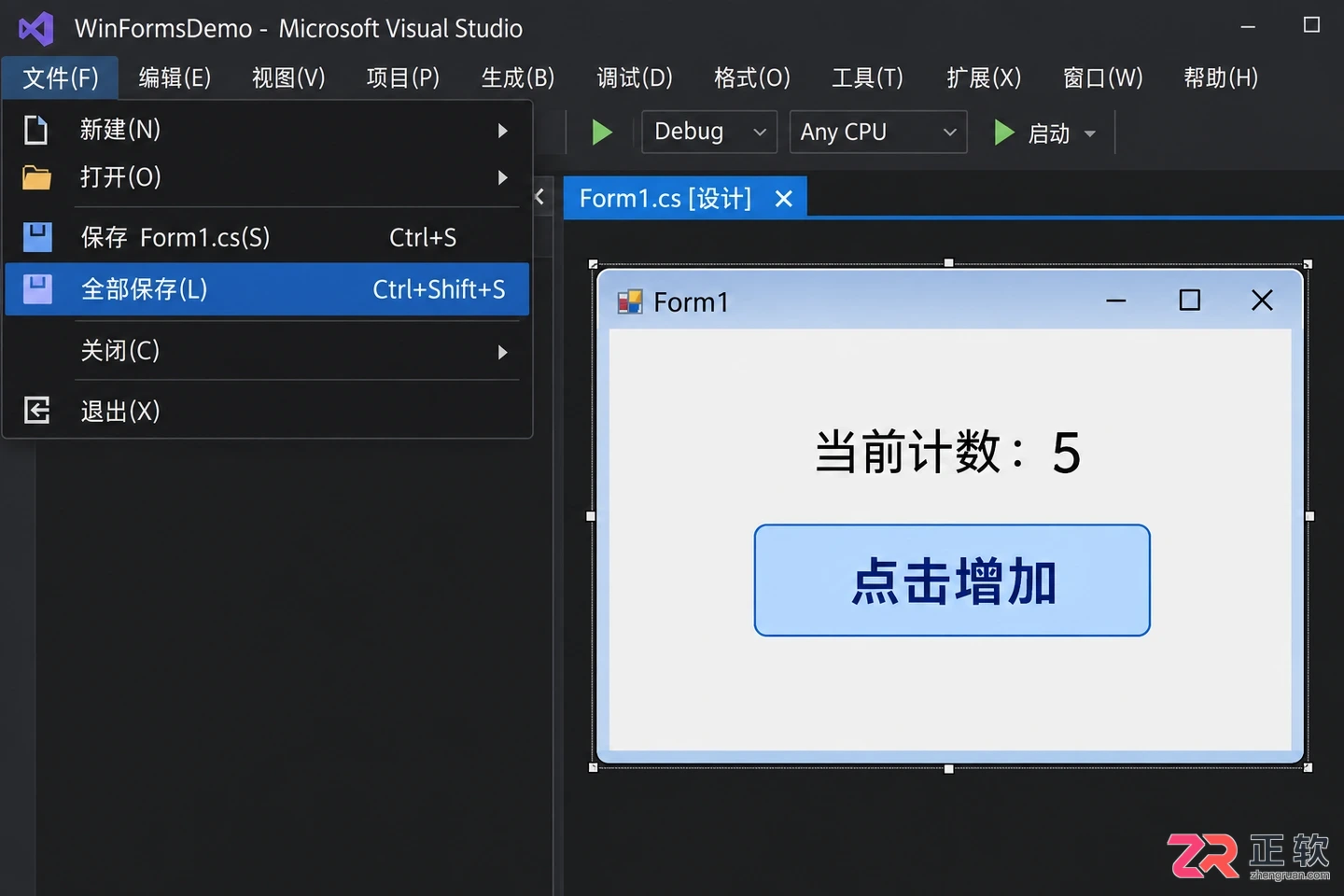Click the floppy disk icon for 保存 Form1.cs
The height and width of the screenshot is (896, 1344).
point(37,237)
